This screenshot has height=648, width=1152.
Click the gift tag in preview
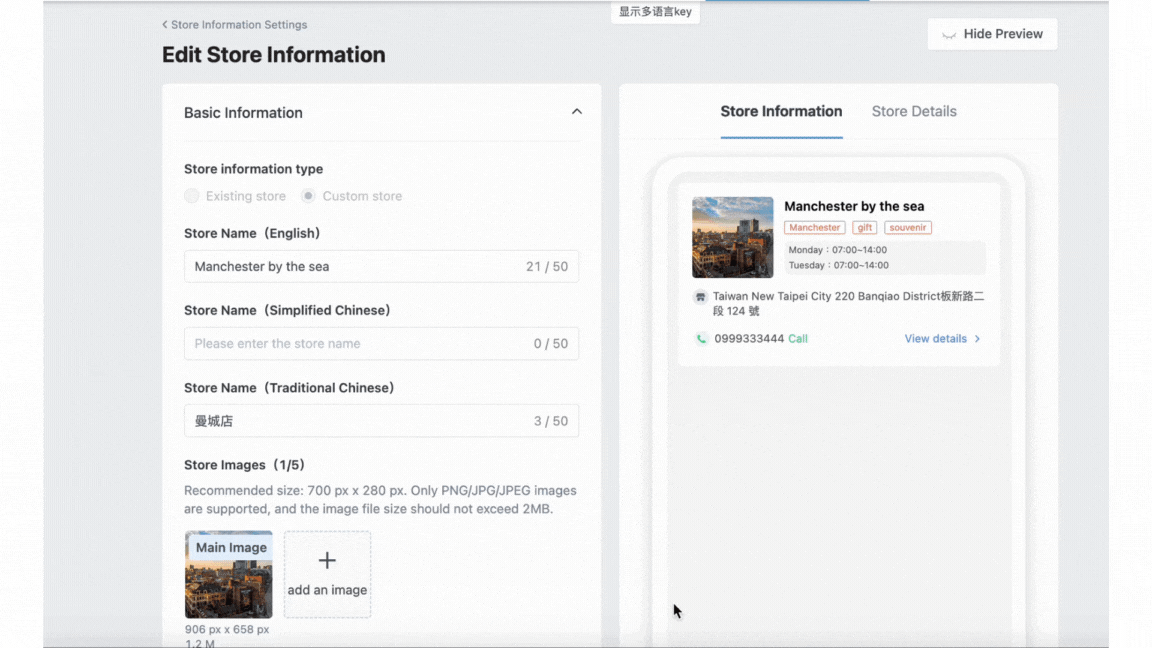865,228
